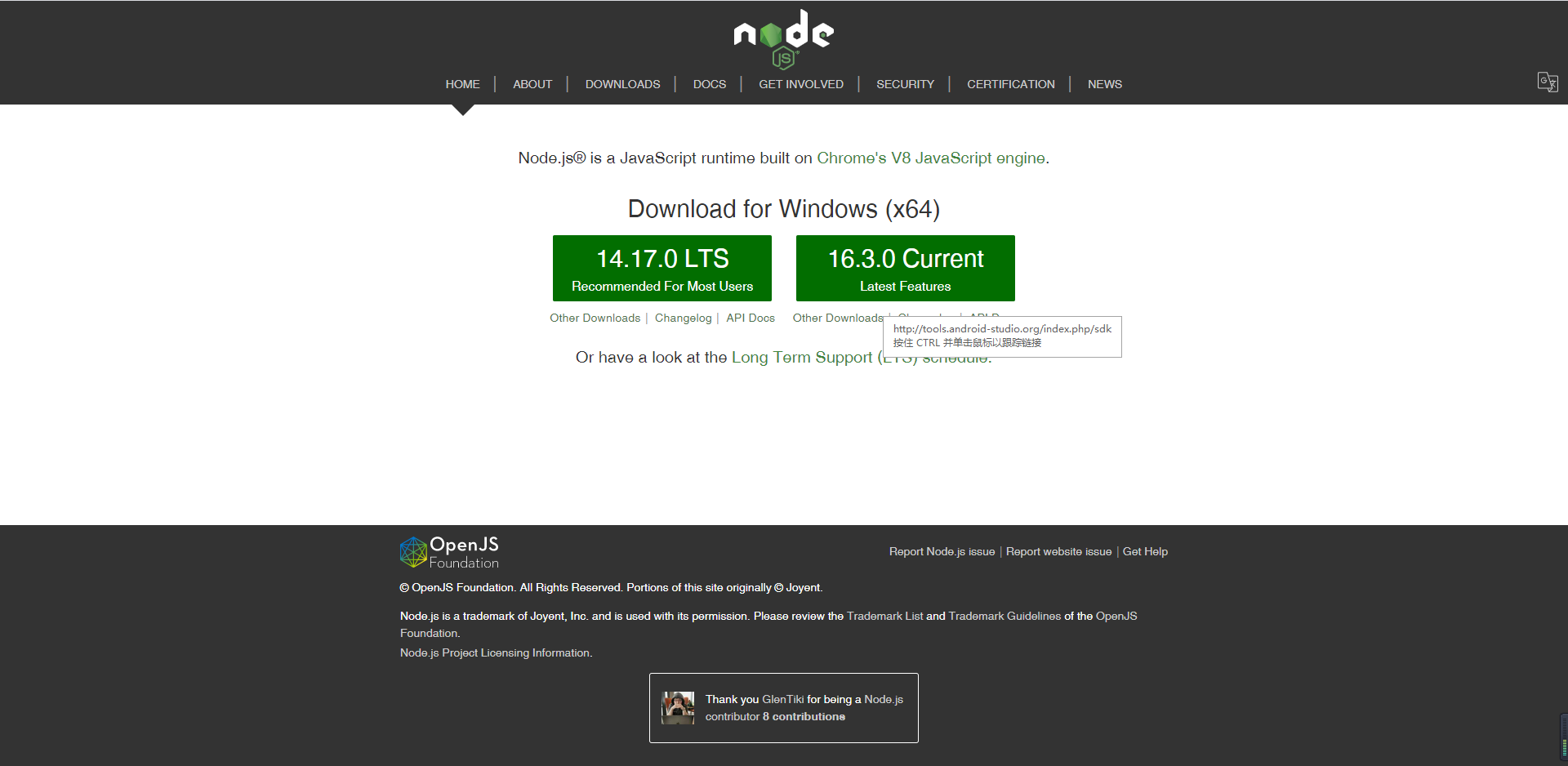This screenshot has height=766, width=1568.
Task: Select GET INVOLVED in the navbar
Action: coord(801,84)
